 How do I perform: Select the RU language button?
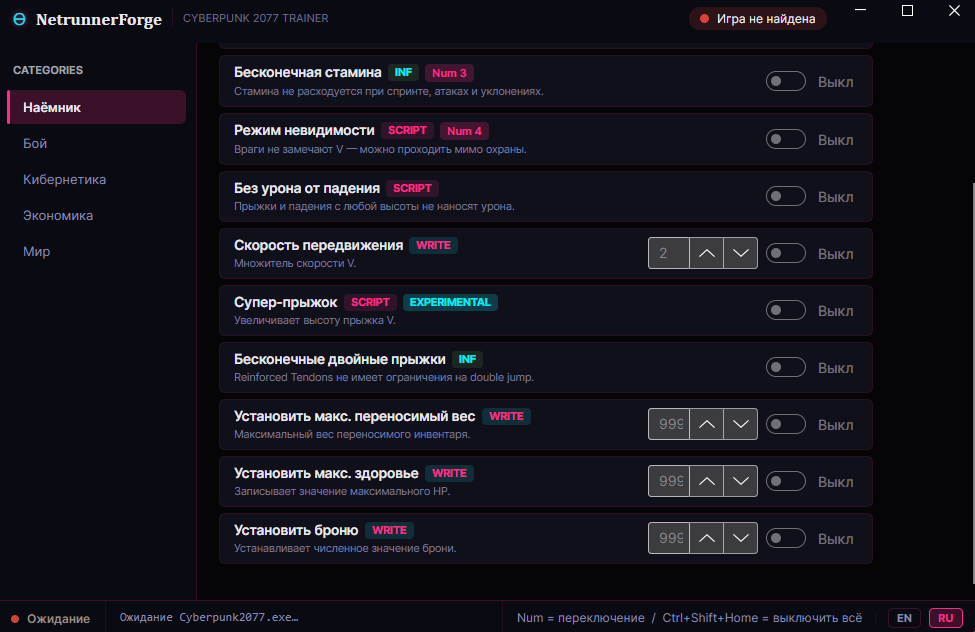point(945,618)
